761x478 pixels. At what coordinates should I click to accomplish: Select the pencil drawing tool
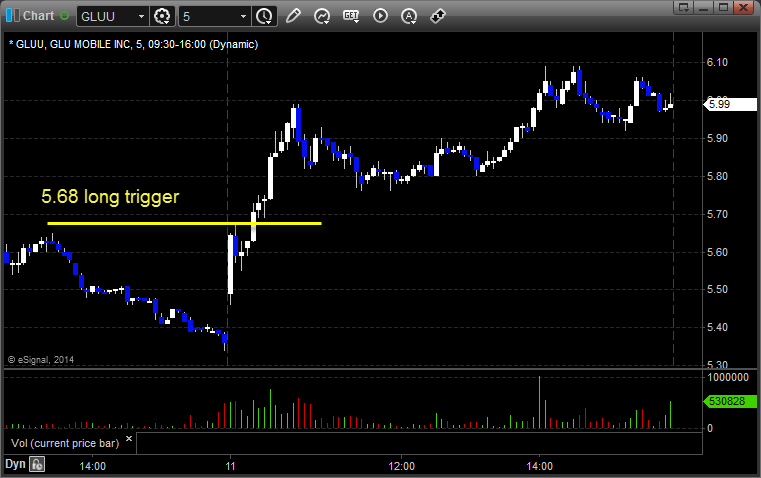[293, 16]
